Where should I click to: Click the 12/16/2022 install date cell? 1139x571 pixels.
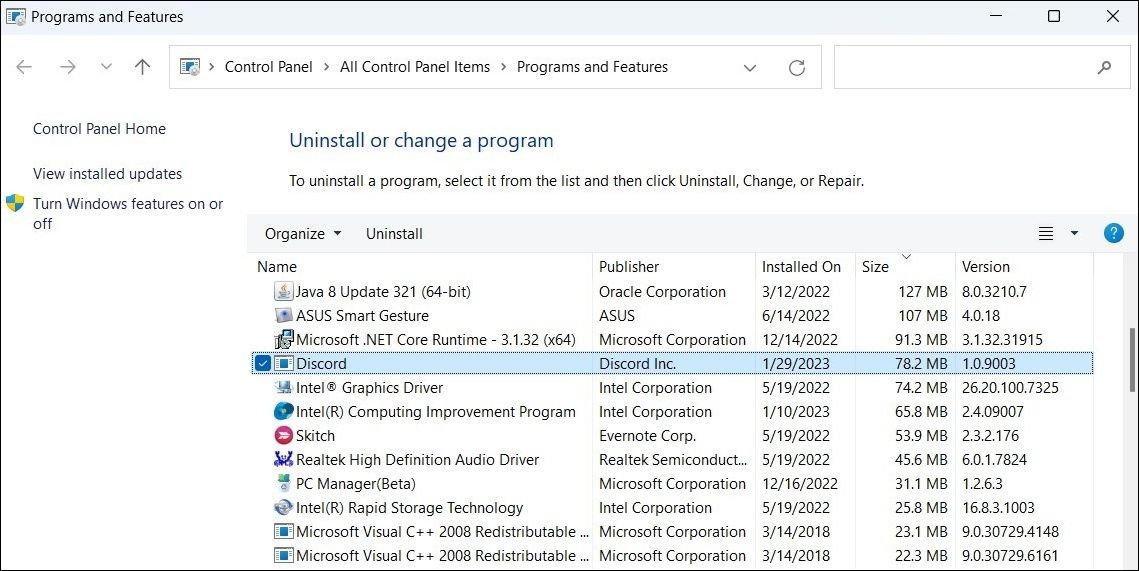(800, 483)
